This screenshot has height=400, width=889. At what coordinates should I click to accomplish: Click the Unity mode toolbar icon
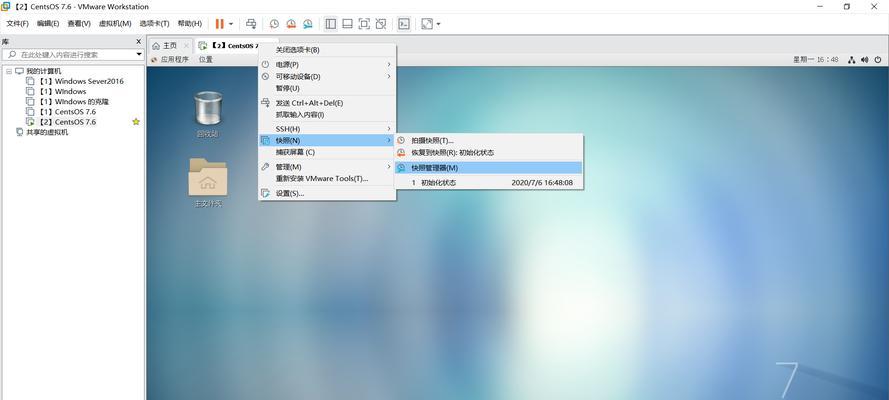click(x=381, y=24)
